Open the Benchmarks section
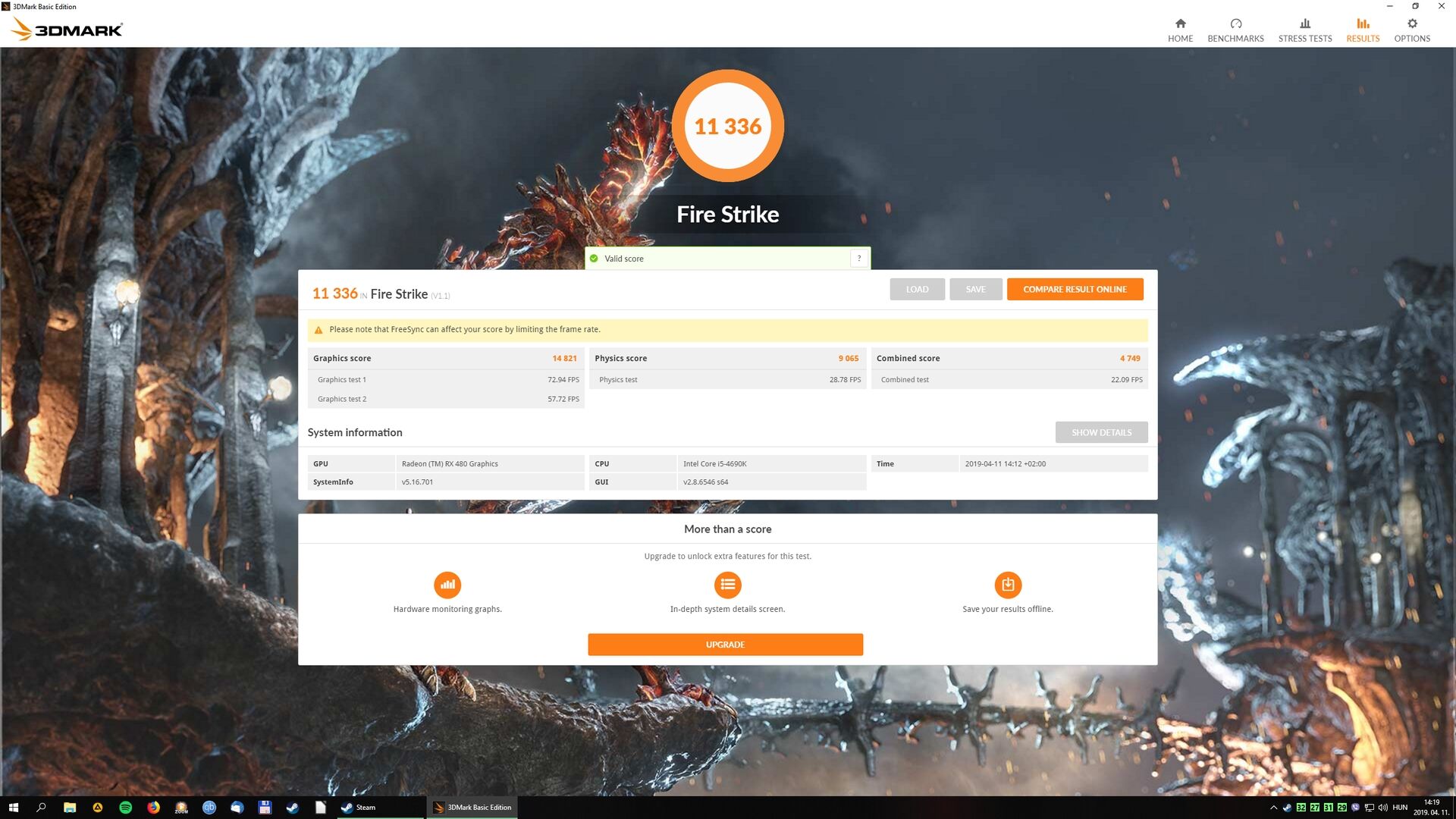Image resolution: width=1456 pixels, height=819 pixels. [x=1235, y=30]
